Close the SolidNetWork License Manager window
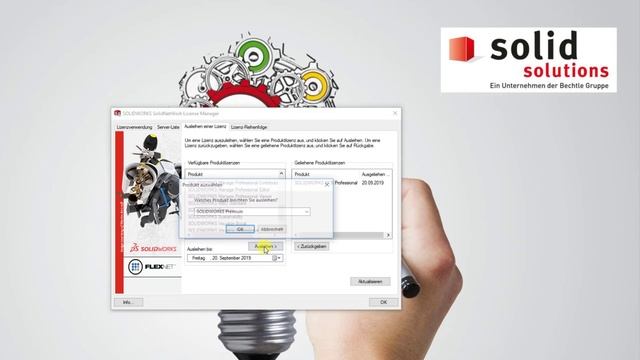 (395, 113)
